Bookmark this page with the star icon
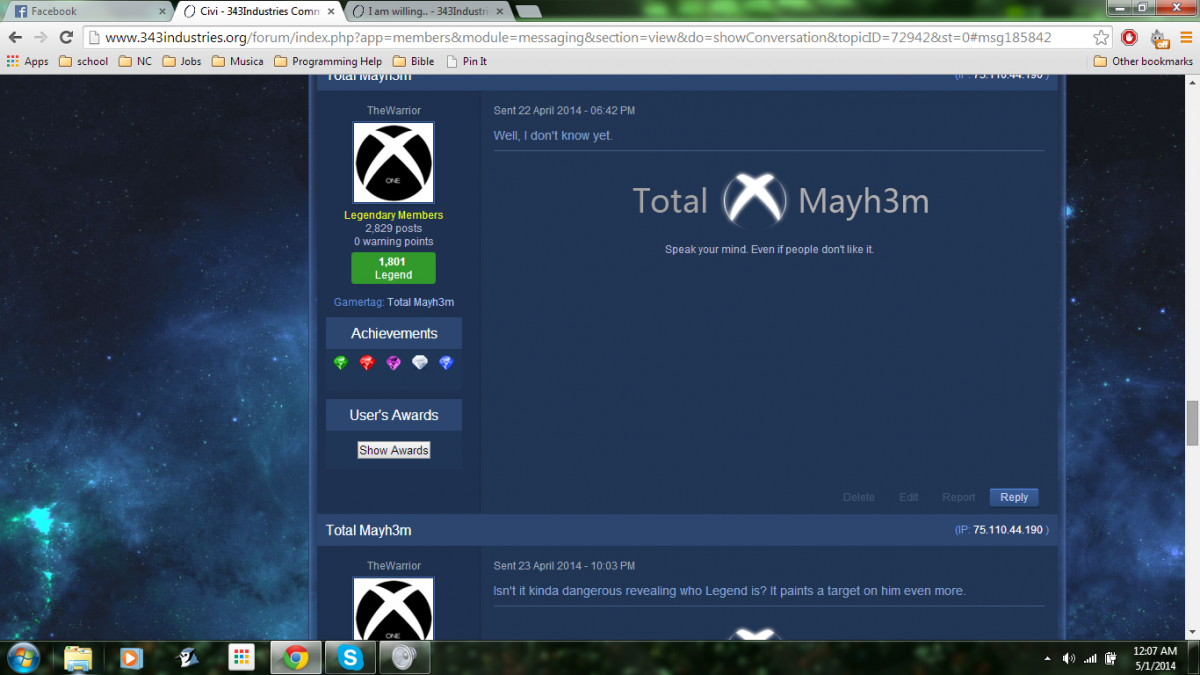Viewport: 1200px width, 675px height. 1100,38
